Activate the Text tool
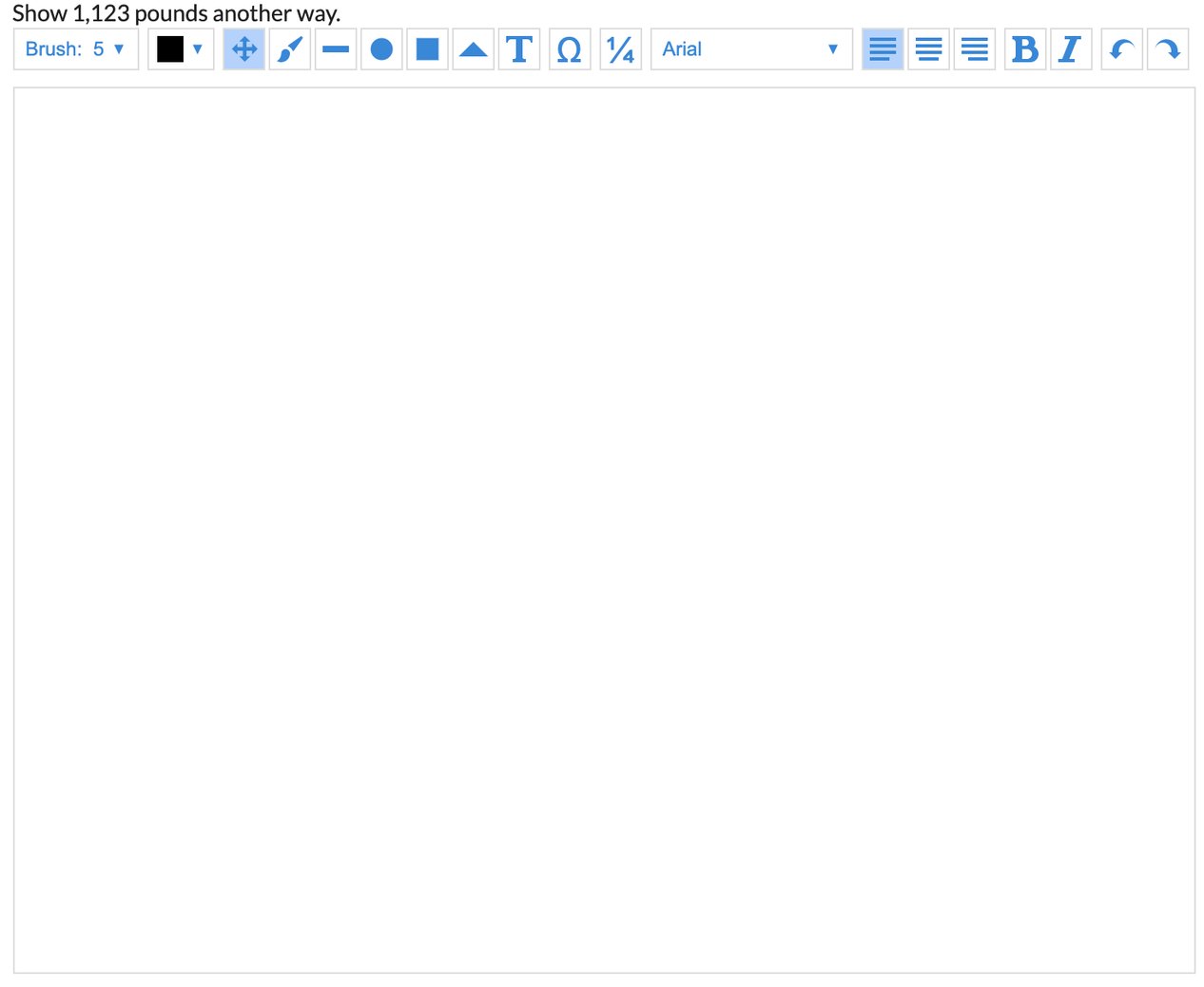 519,49
